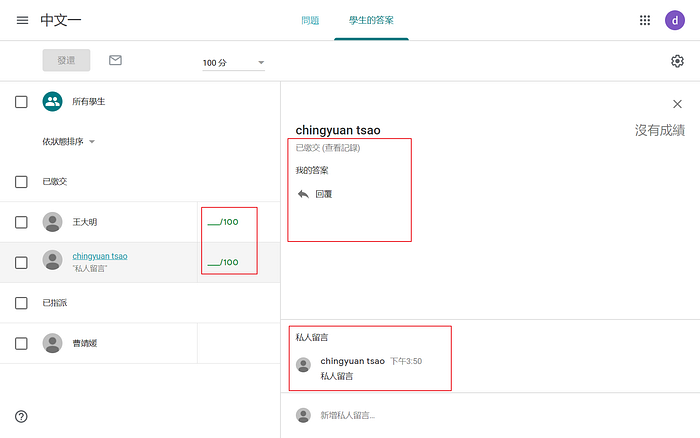Screen dimensions: 700x438
Task: Select the checkbox for 曹靖媛
Action: click(x=21, y=343)
